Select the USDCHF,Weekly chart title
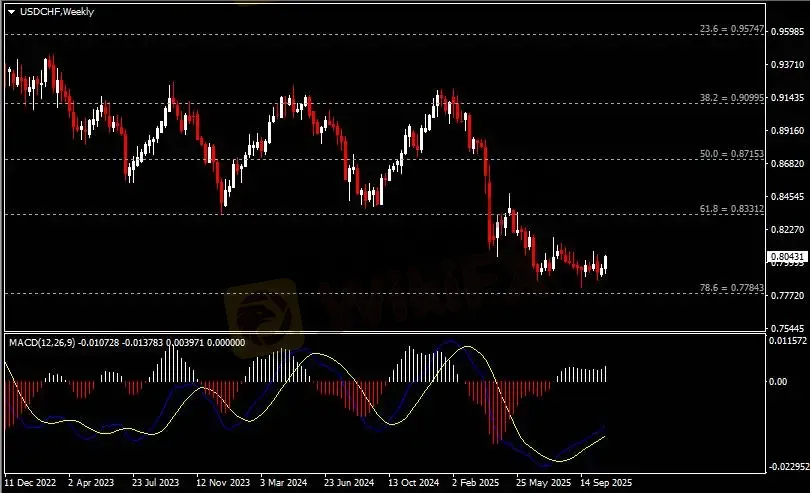Viewport: 810px width, 493px height. 57,11
